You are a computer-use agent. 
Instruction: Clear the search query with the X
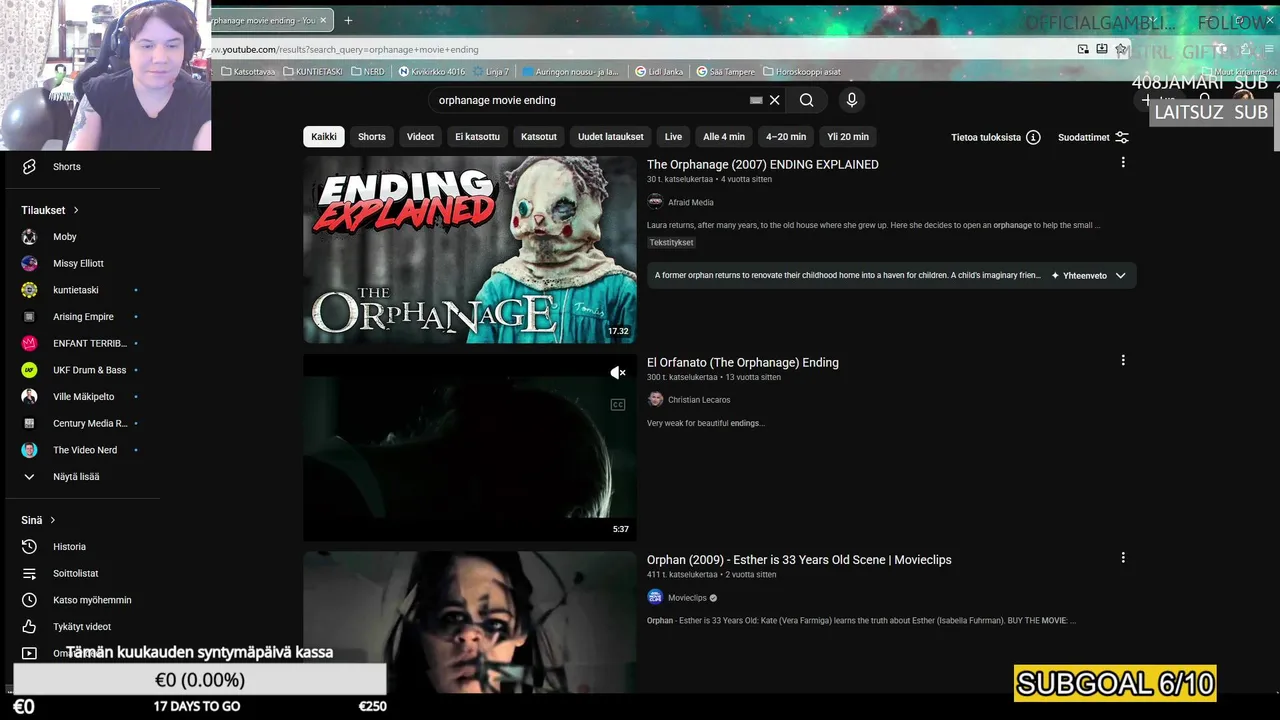[774, 100]
